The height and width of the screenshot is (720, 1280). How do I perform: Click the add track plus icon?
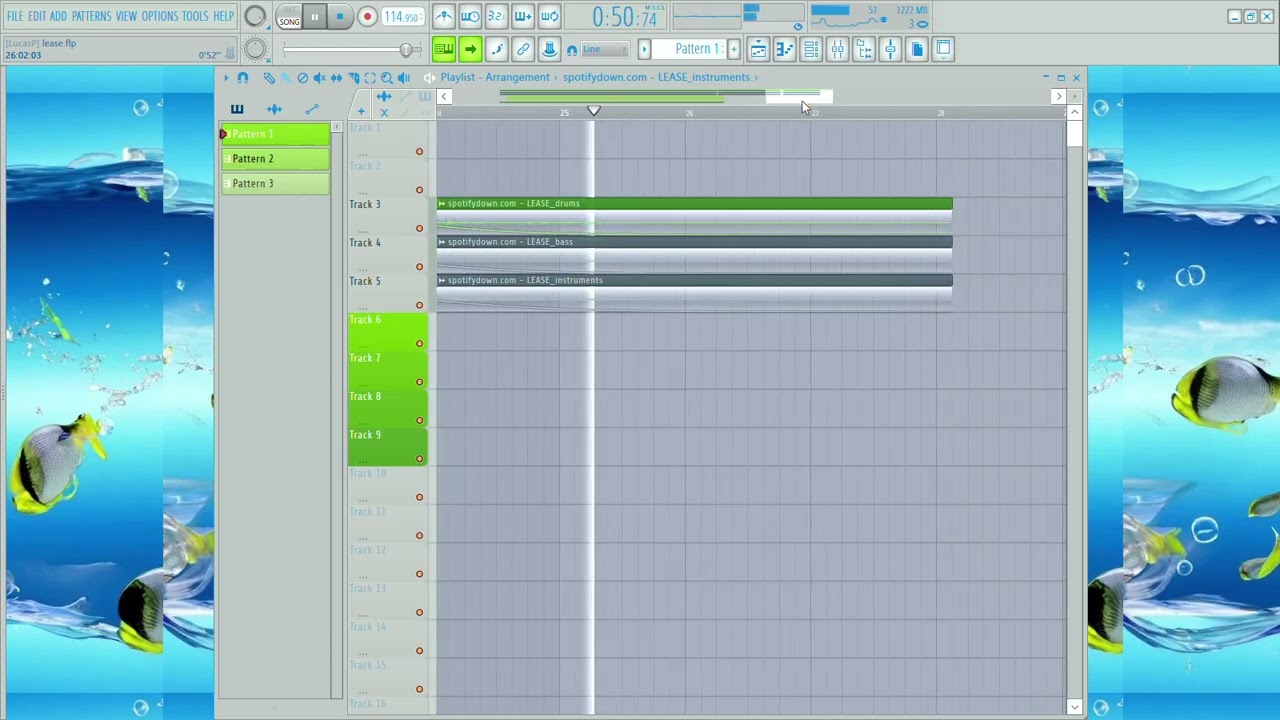tap(361, 111)
